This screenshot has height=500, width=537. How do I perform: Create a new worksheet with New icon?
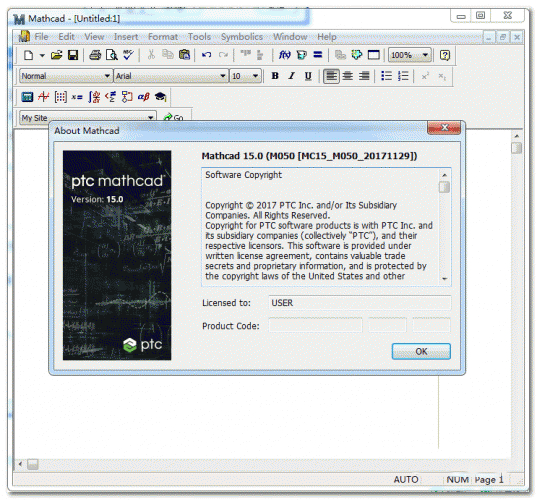point(29,55)
